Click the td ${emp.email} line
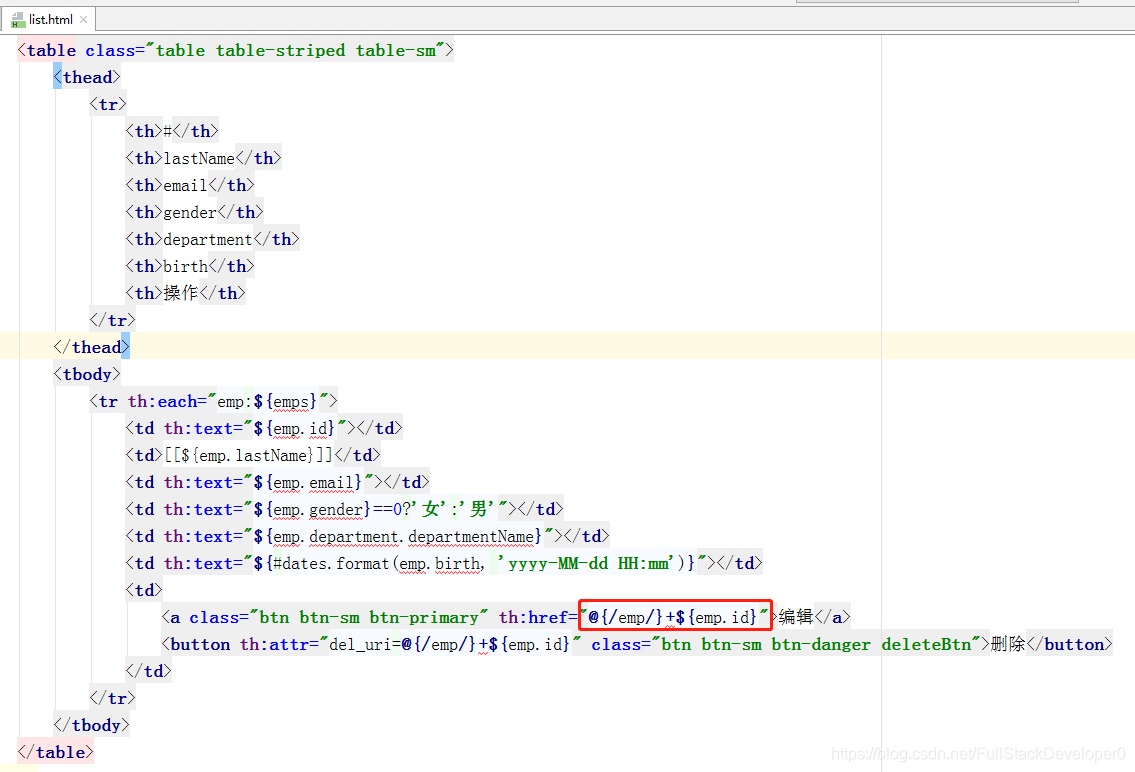 point(277,483)
